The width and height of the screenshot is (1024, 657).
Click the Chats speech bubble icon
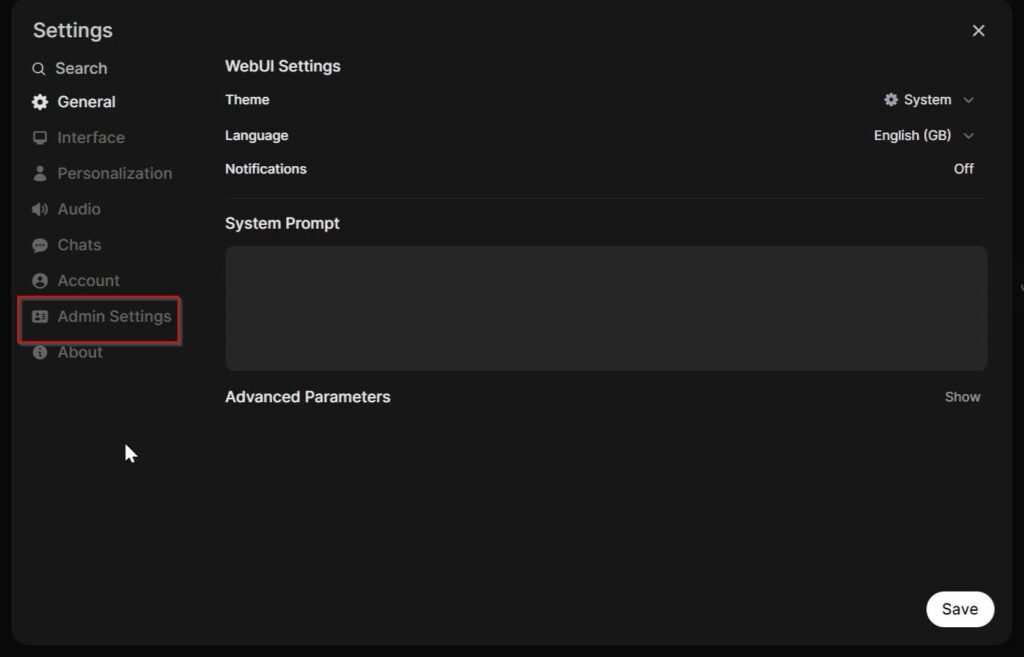click(x=40, y=245)
